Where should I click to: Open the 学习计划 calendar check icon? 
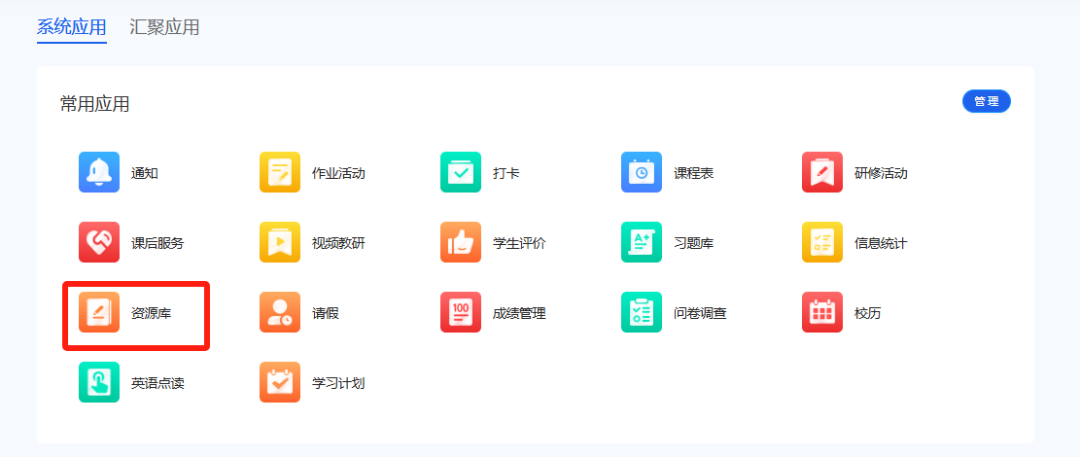click(x=280, y=383)
